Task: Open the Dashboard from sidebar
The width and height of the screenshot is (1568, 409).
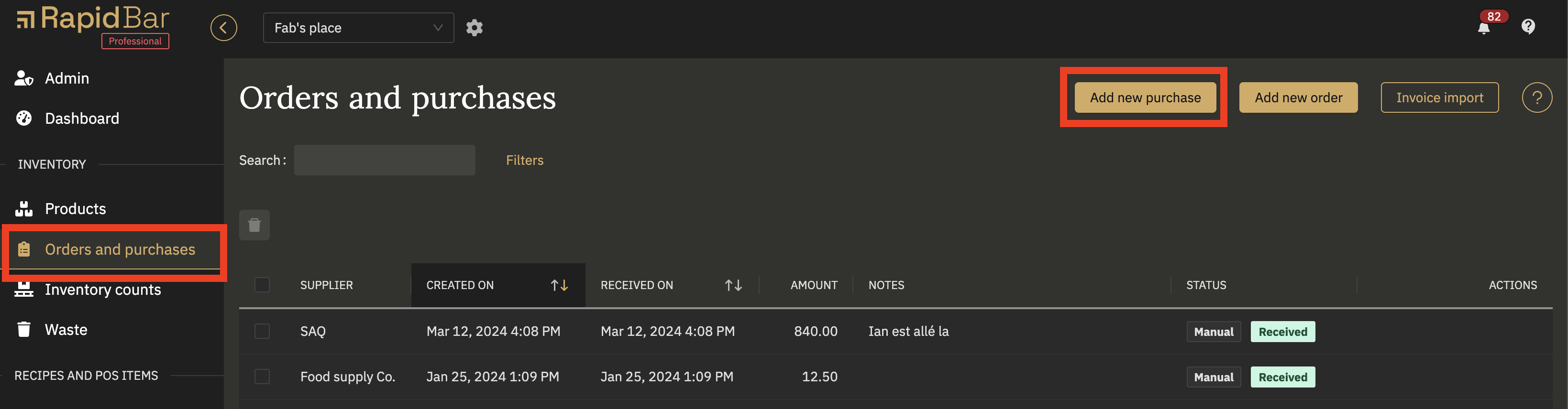Action: coord(82,118)
